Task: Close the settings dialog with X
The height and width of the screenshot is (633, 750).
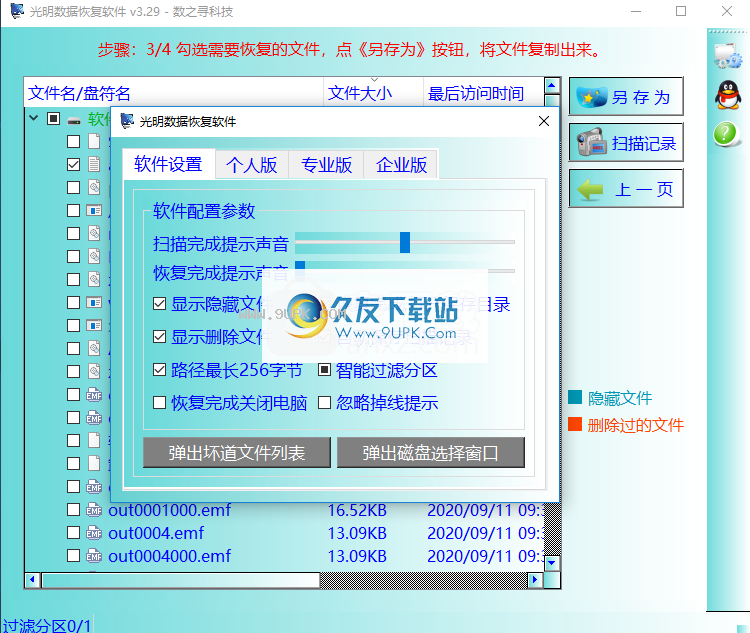Action: pyautogui.click(x=544, y=121)
